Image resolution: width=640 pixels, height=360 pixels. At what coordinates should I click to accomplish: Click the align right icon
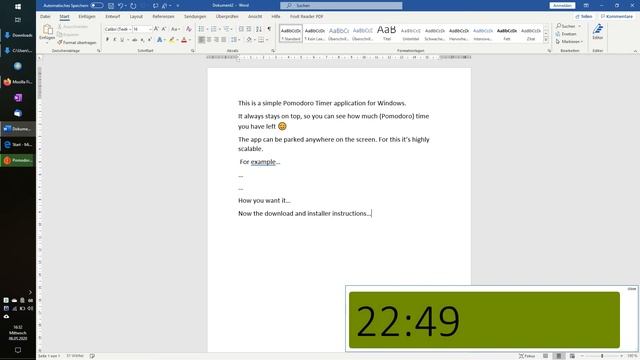point(216,40)
